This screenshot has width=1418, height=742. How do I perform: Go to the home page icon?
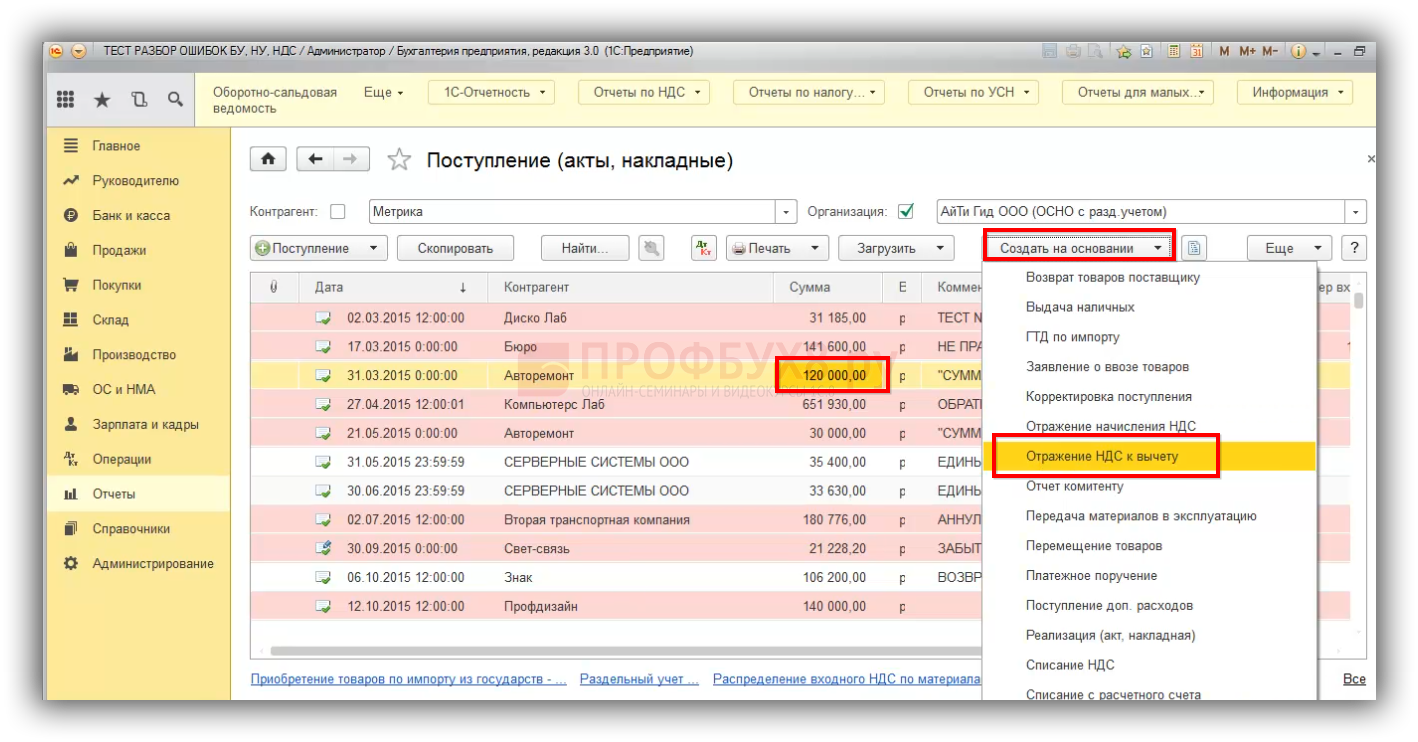(268, 160)
